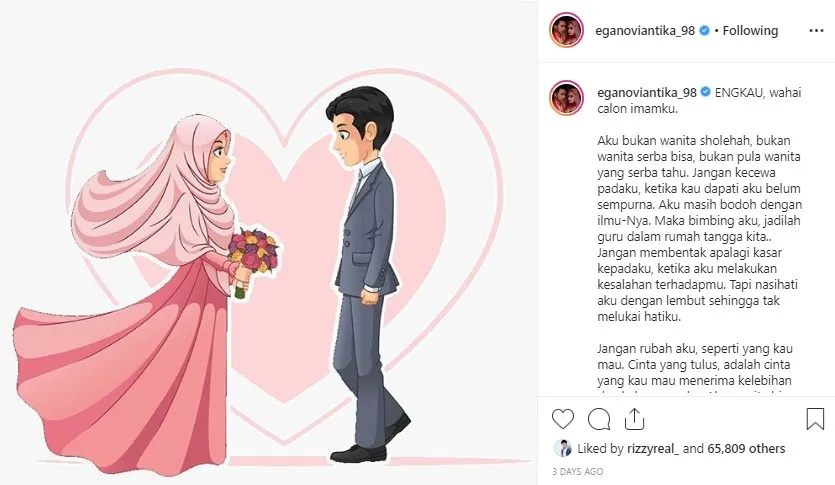
Task: Click the verified badge next to header username
Action: (704, 31)
